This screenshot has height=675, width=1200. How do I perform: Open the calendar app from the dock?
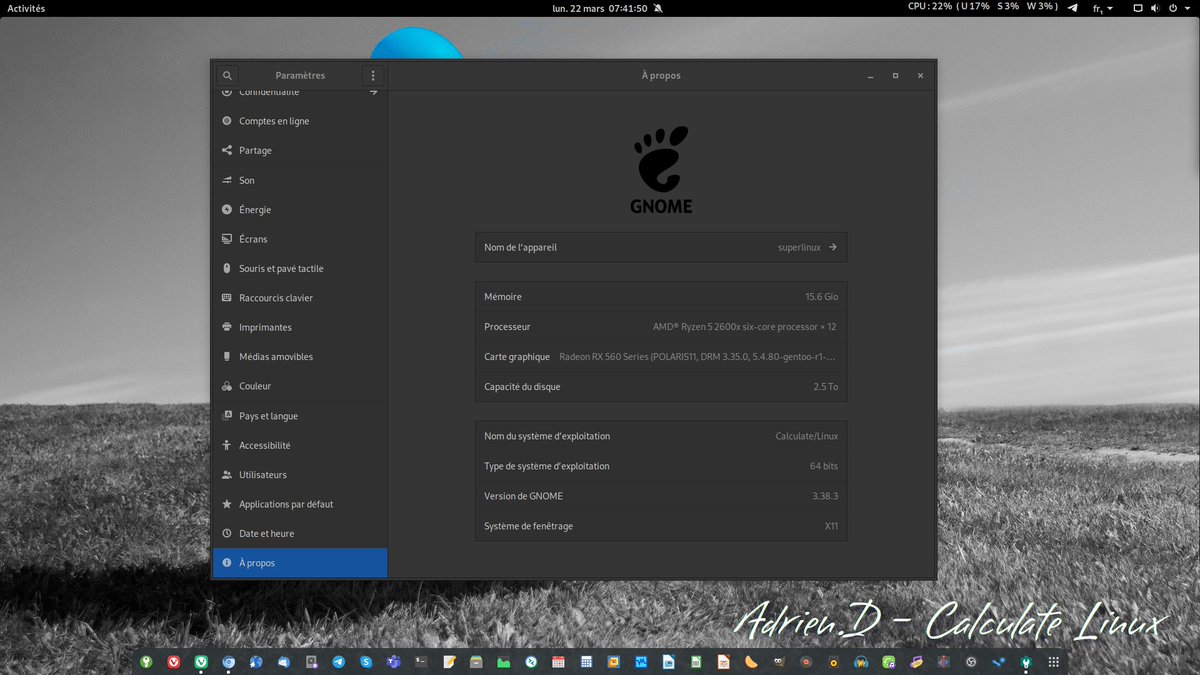[558, 662]
